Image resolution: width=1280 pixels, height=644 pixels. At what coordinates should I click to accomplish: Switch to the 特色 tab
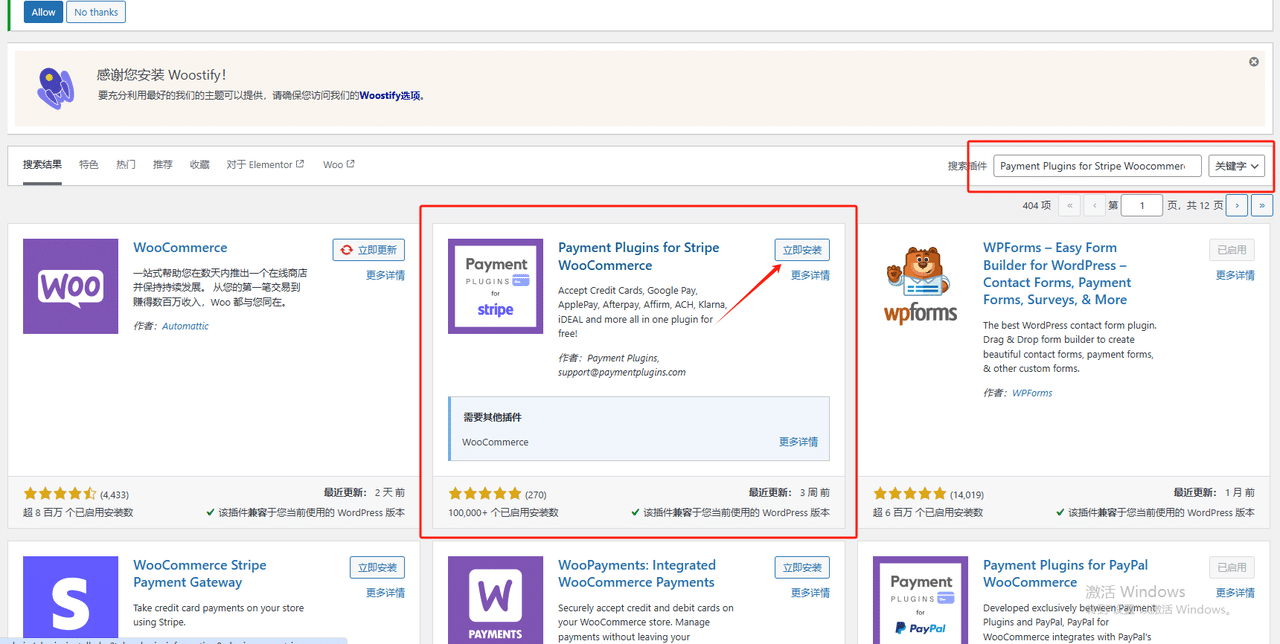(x=89, y=165)
